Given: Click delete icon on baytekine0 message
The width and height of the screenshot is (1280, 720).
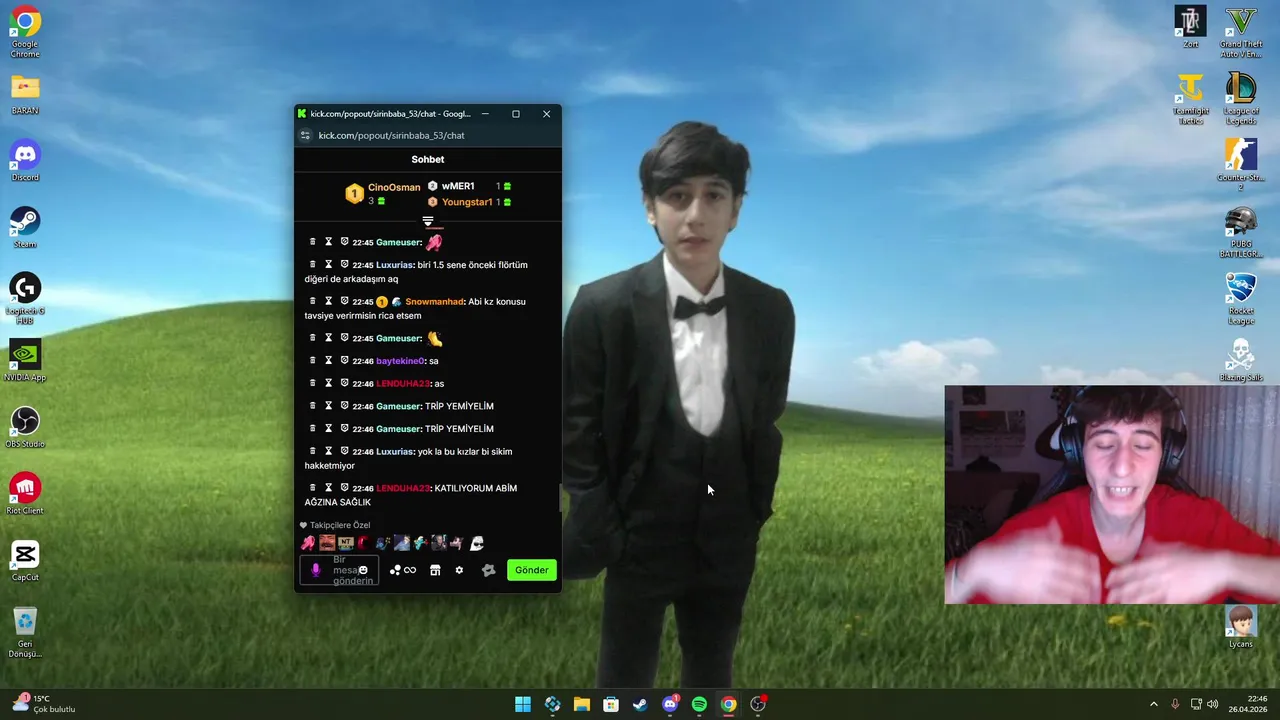Looking at the screenshot, I should click(x=312, y=360).
